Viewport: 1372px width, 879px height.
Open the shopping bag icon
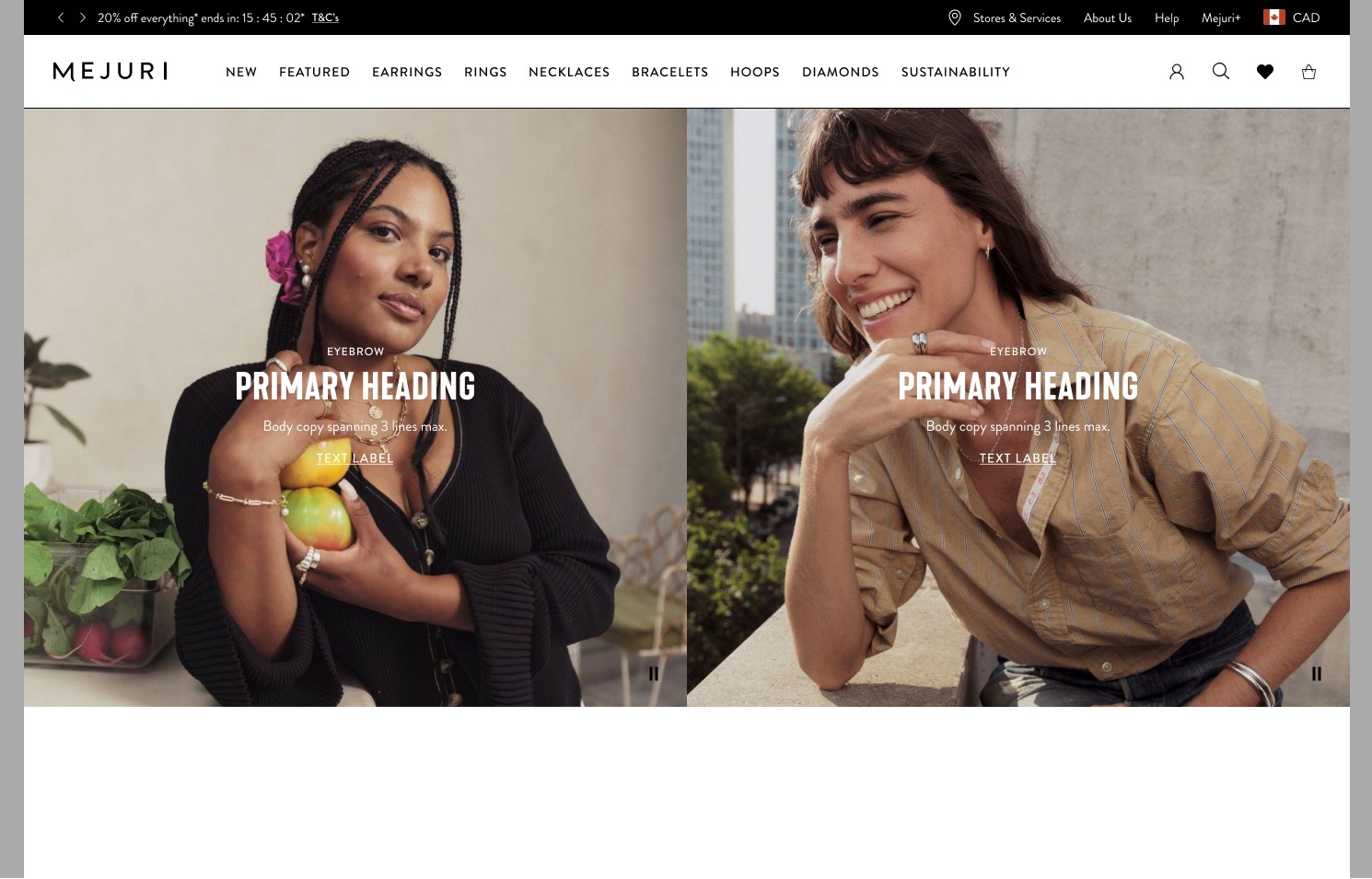[x=1308, y=72]
